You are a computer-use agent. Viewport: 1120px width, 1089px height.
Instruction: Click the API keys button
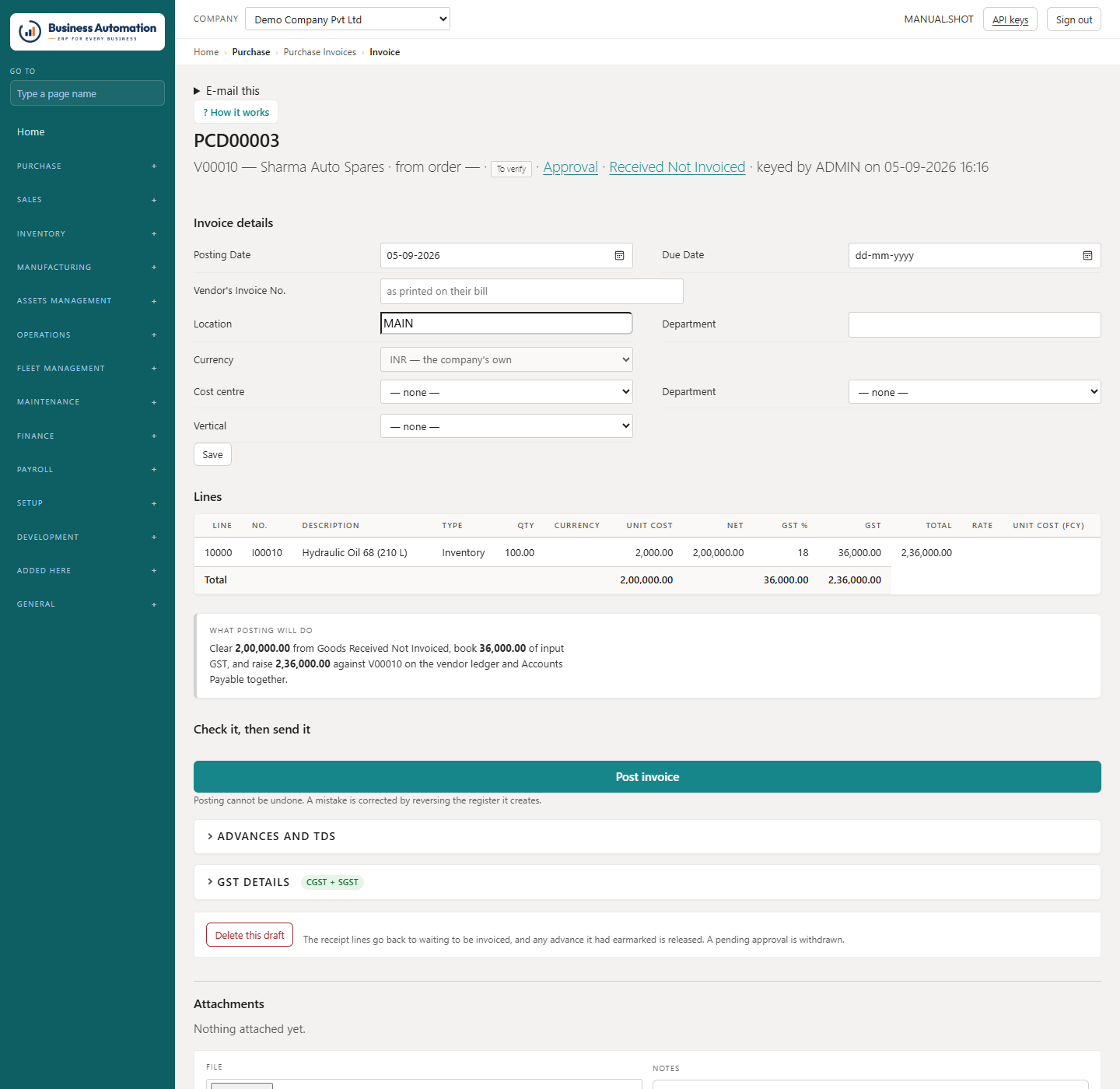tap(1010, 19)
